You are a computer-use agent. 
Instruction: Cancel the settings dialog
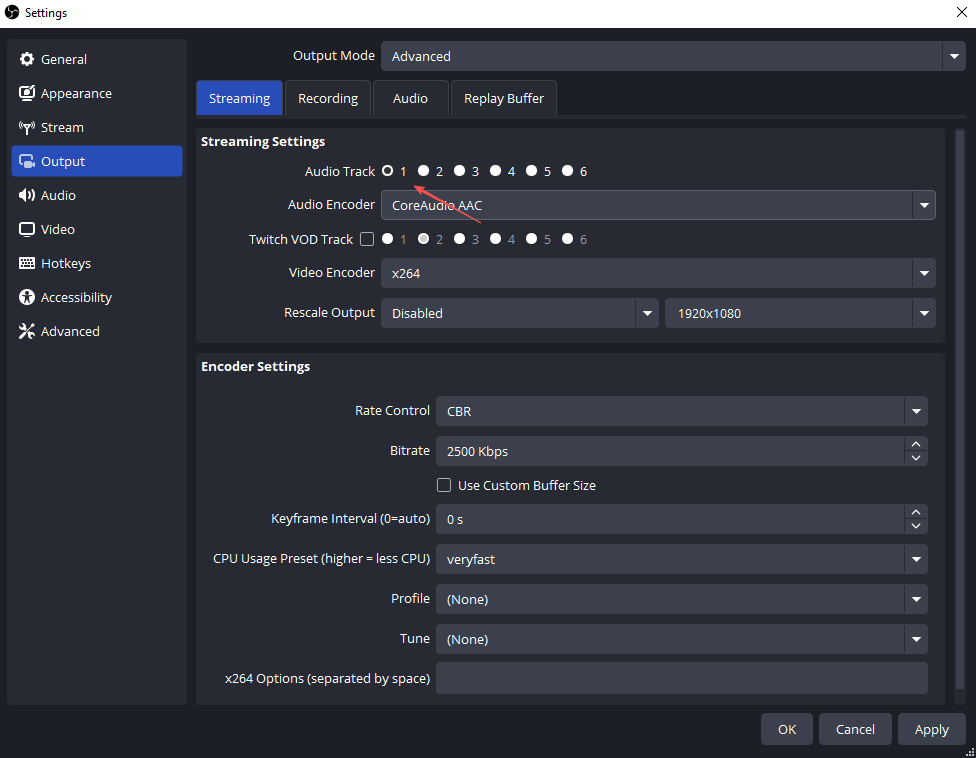855,729
